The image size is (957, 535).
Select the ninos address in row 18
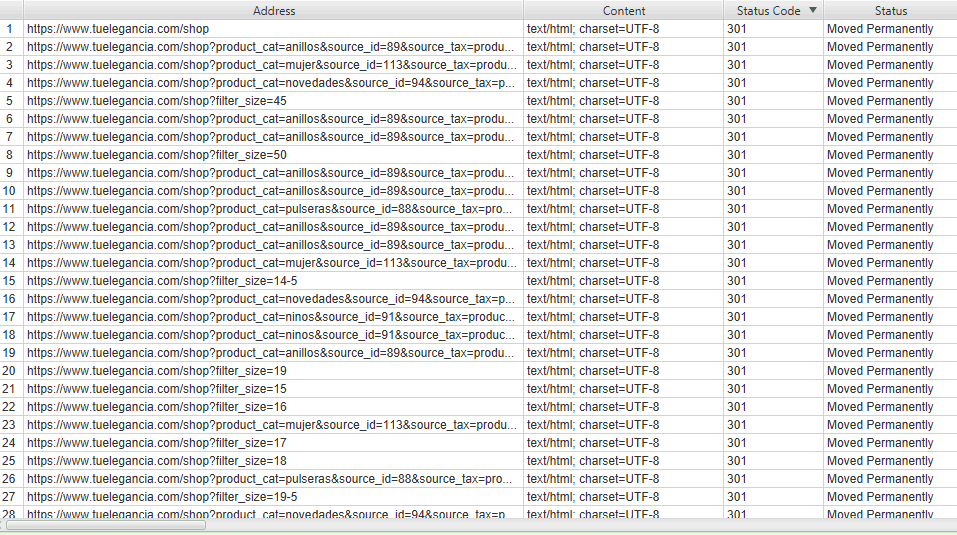(x=270, y=335)
